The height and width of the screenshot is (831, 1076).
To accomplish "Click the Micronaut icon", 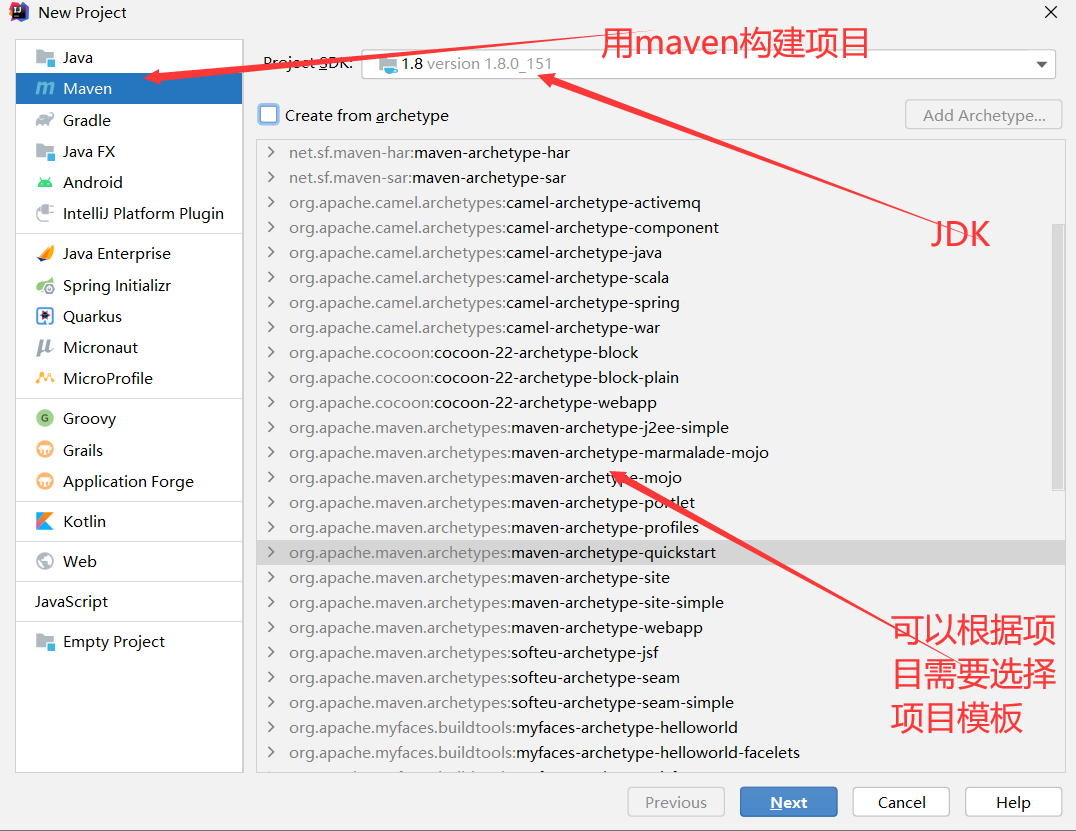I will point(45,347).
